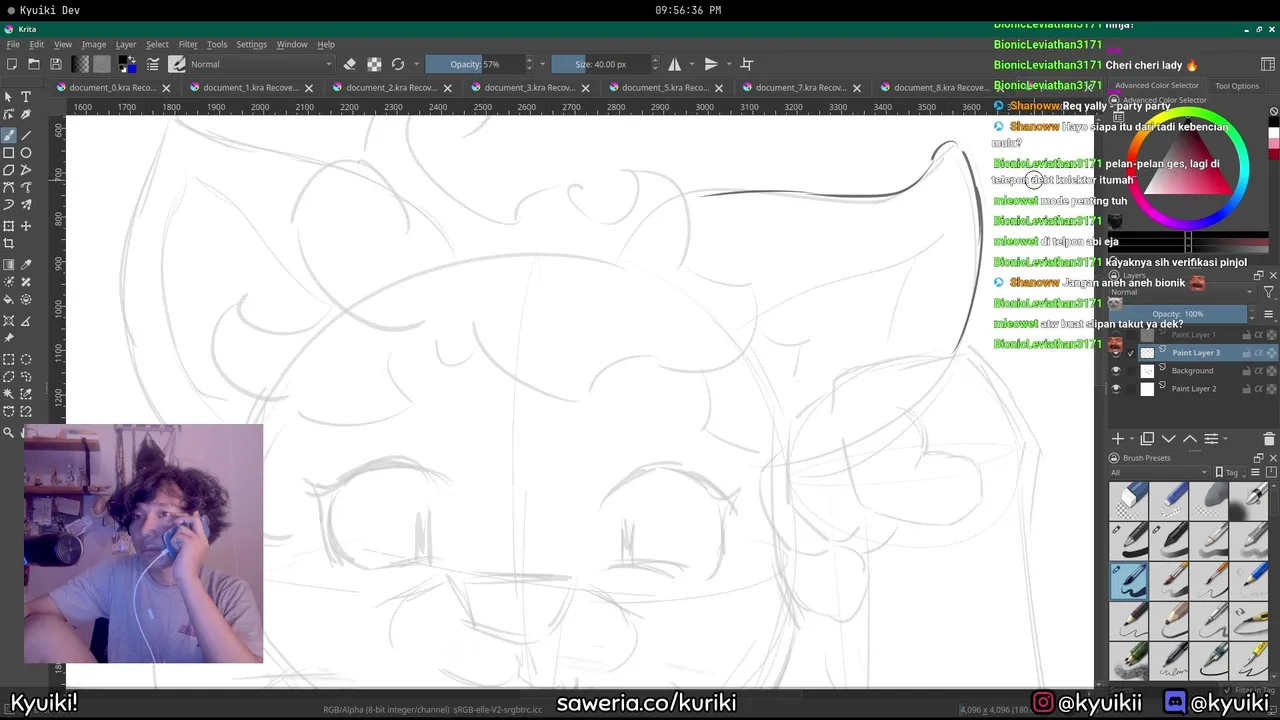Open brush preset tag filter dropdown
1280x720 pixels.
click(1159, 472)
